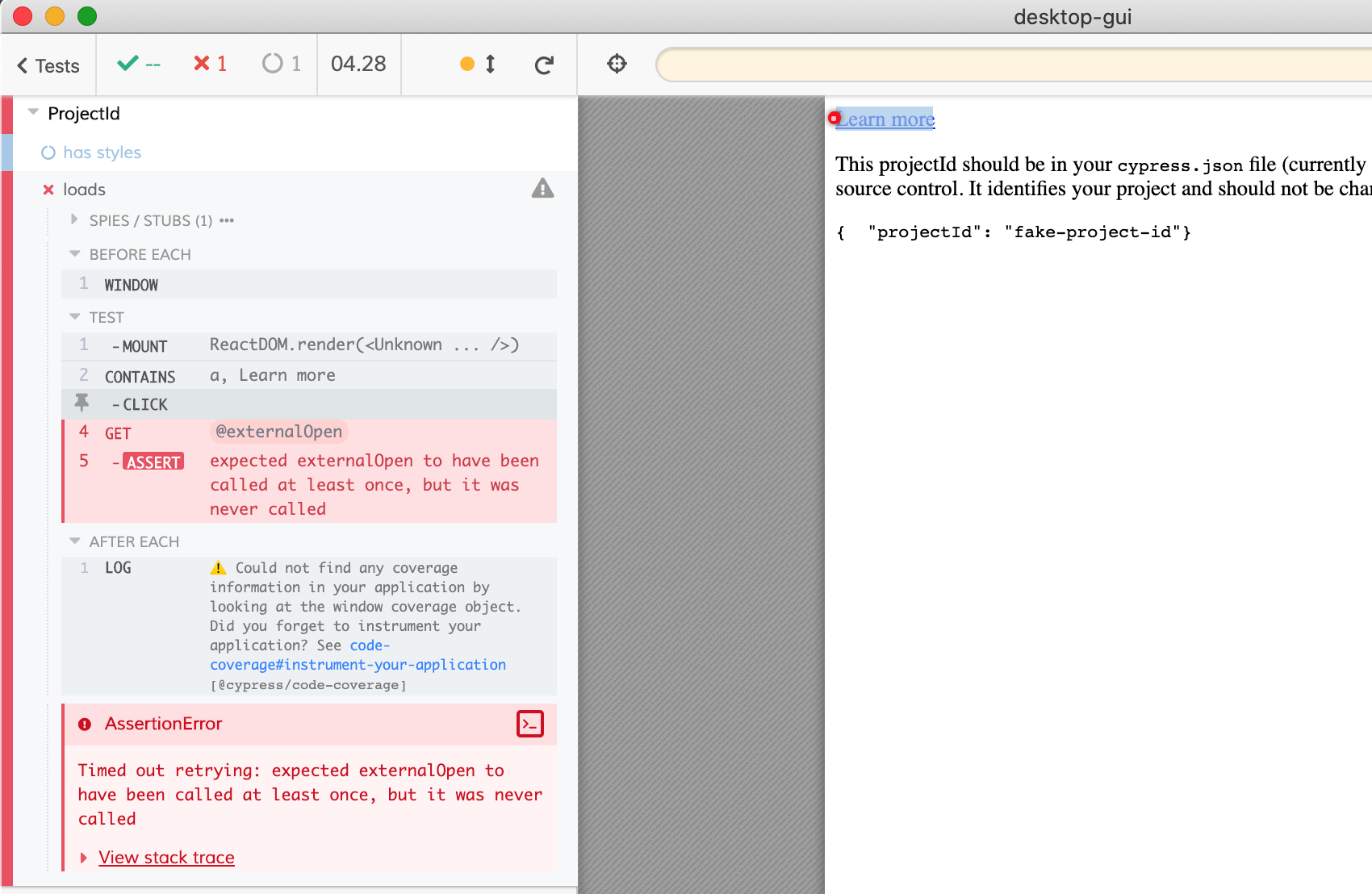Expand View stack trace
Viewport: 1372px width, 894px height.
click(x=165, y=857)
